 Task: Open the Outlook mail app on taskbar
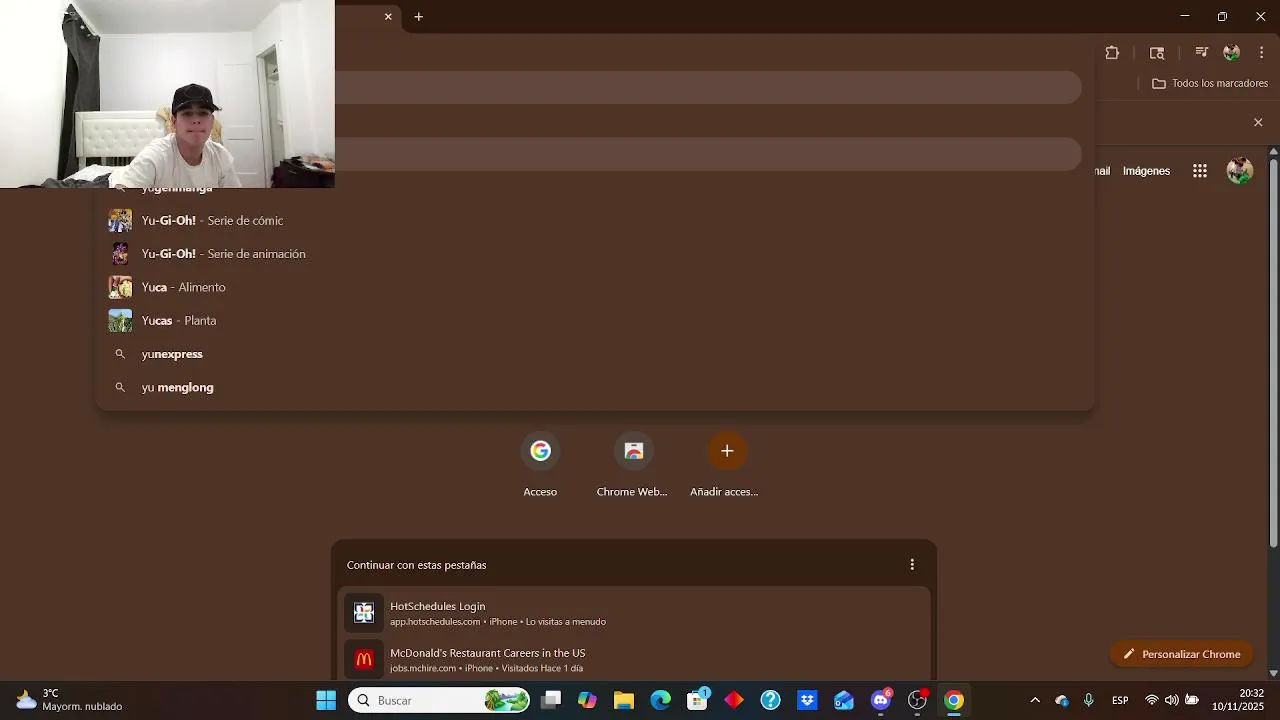tap(844, 700)
